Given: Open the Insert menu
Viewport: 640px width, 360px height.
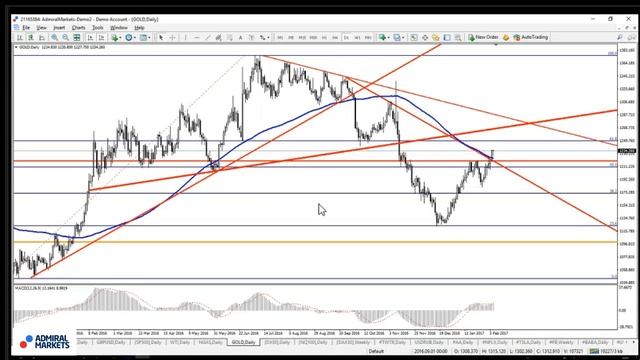Looking at the screenshot, I should [59, 28].
